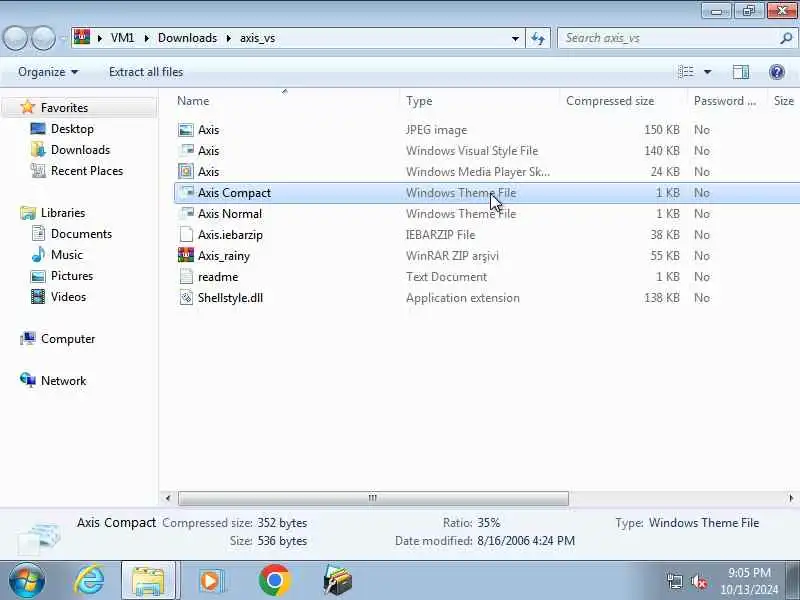800x600 pixels.
Task: Open WinRAR books icon on taskbar
Action: click(x=337, y=581)
